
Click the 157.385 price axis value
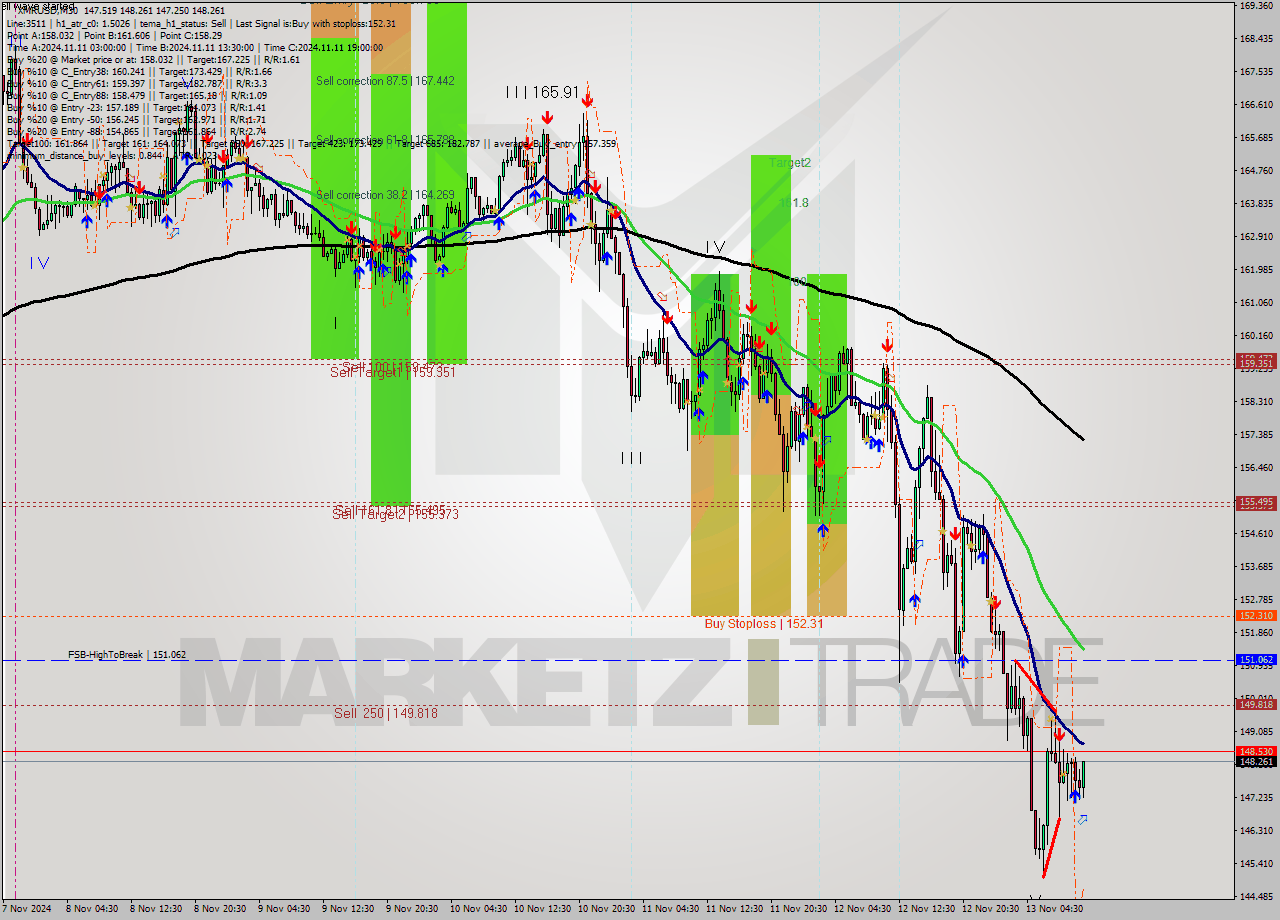tap(1256, 435)
